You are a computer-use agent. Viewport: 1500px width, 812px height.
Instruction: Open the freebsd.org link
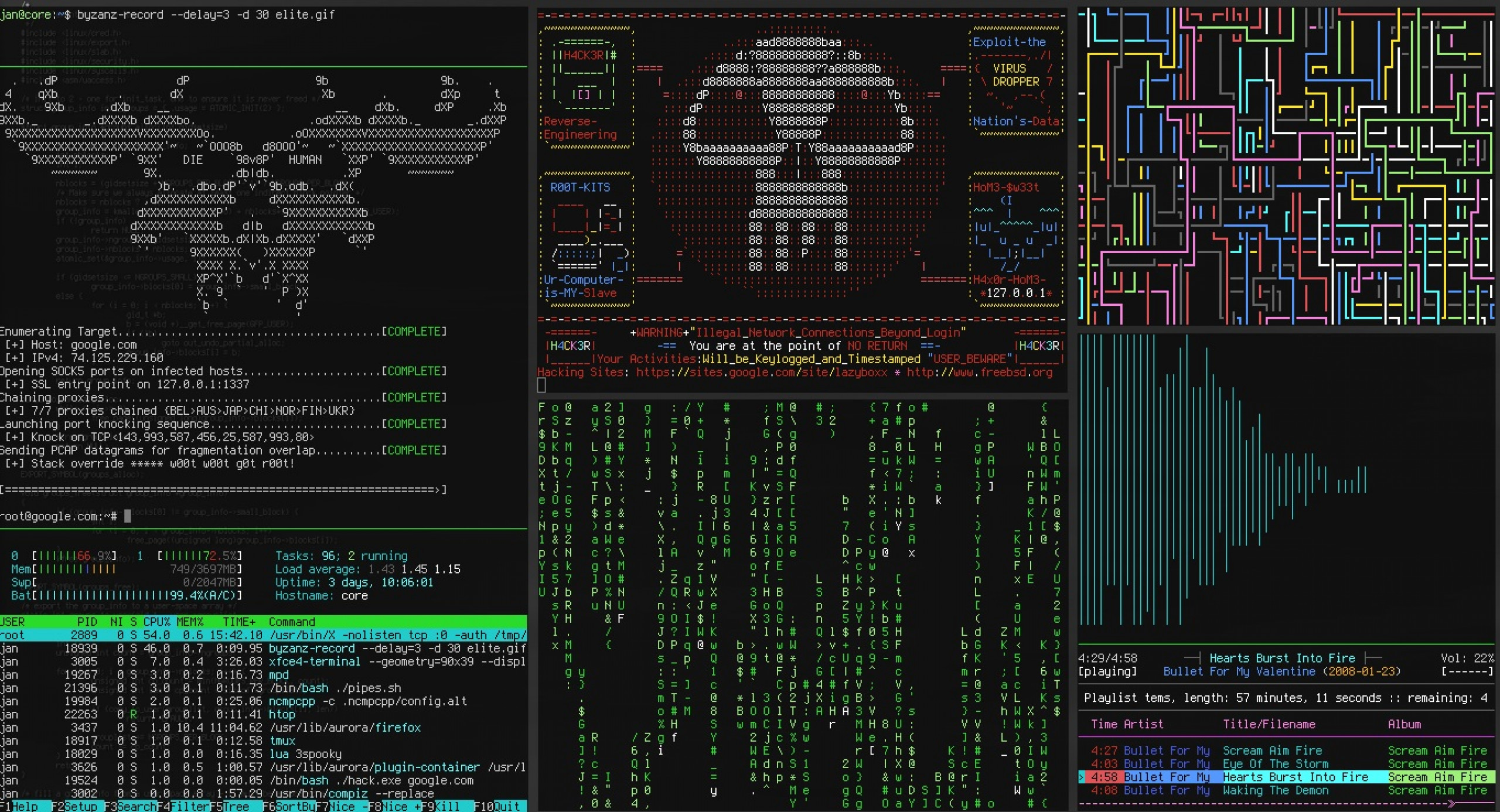coord(979,373)
